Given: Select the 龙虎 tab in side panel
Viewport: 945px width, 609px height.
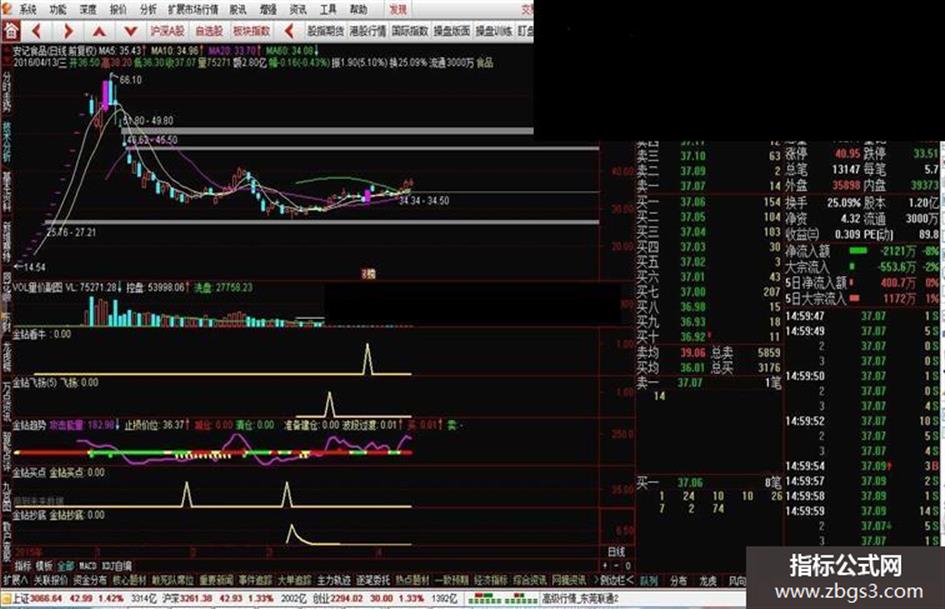Looking at the screenshot, I should tap(708, 581).
